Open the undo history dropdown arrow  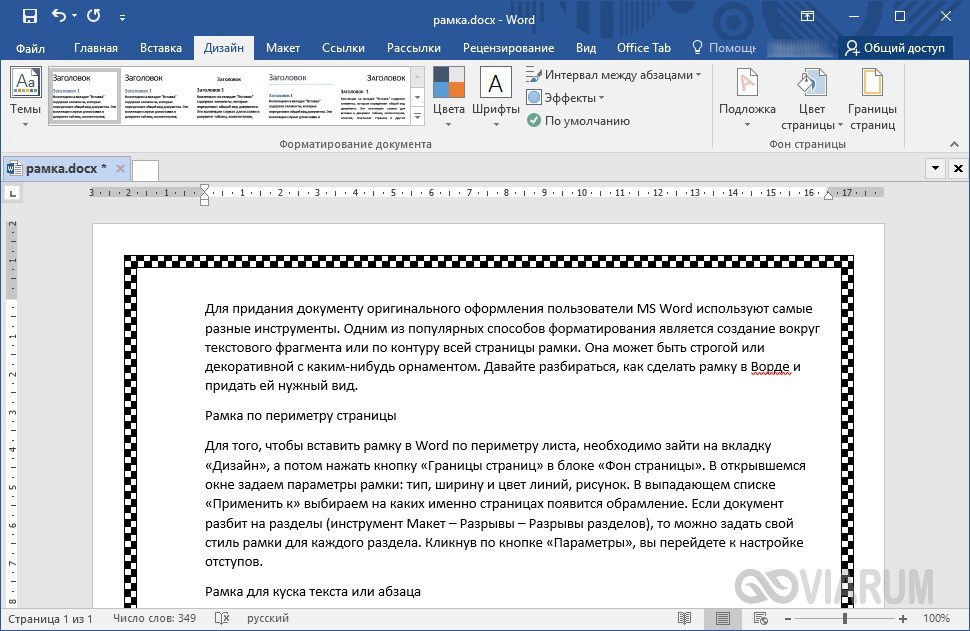[75, 16]
